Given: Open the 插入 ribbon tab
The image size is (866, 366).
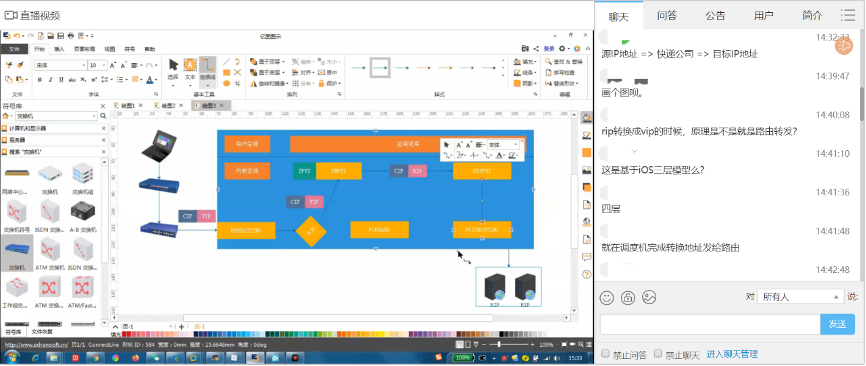Looking at the screenshot, I should (x=59, y=49).
